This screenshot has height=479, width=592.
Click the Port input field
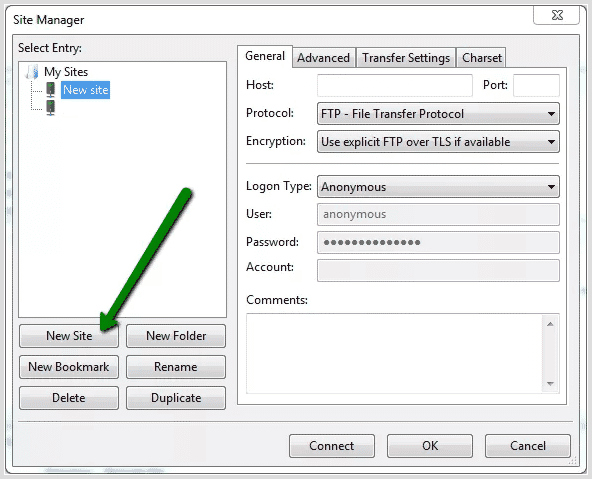[x=536, y=85]
